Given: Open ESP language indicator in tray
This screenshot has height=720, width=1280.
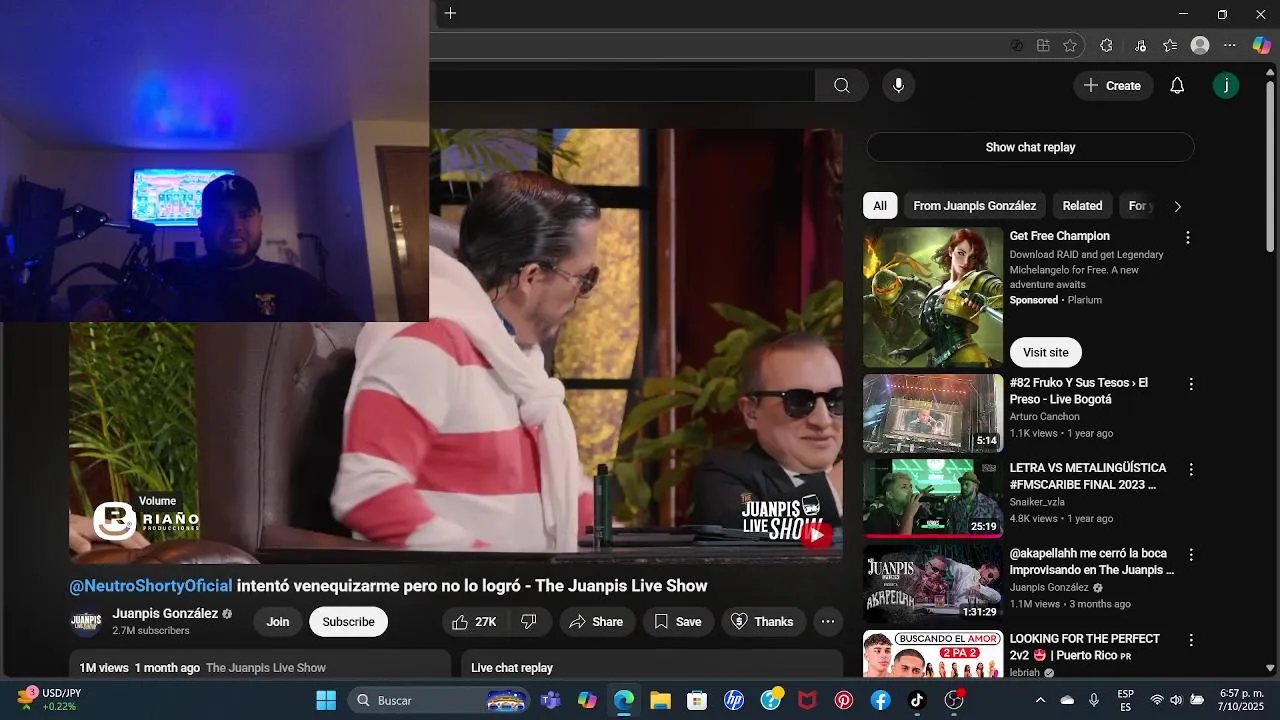Looking at the screenshot, I should [x=1125, y=700].
